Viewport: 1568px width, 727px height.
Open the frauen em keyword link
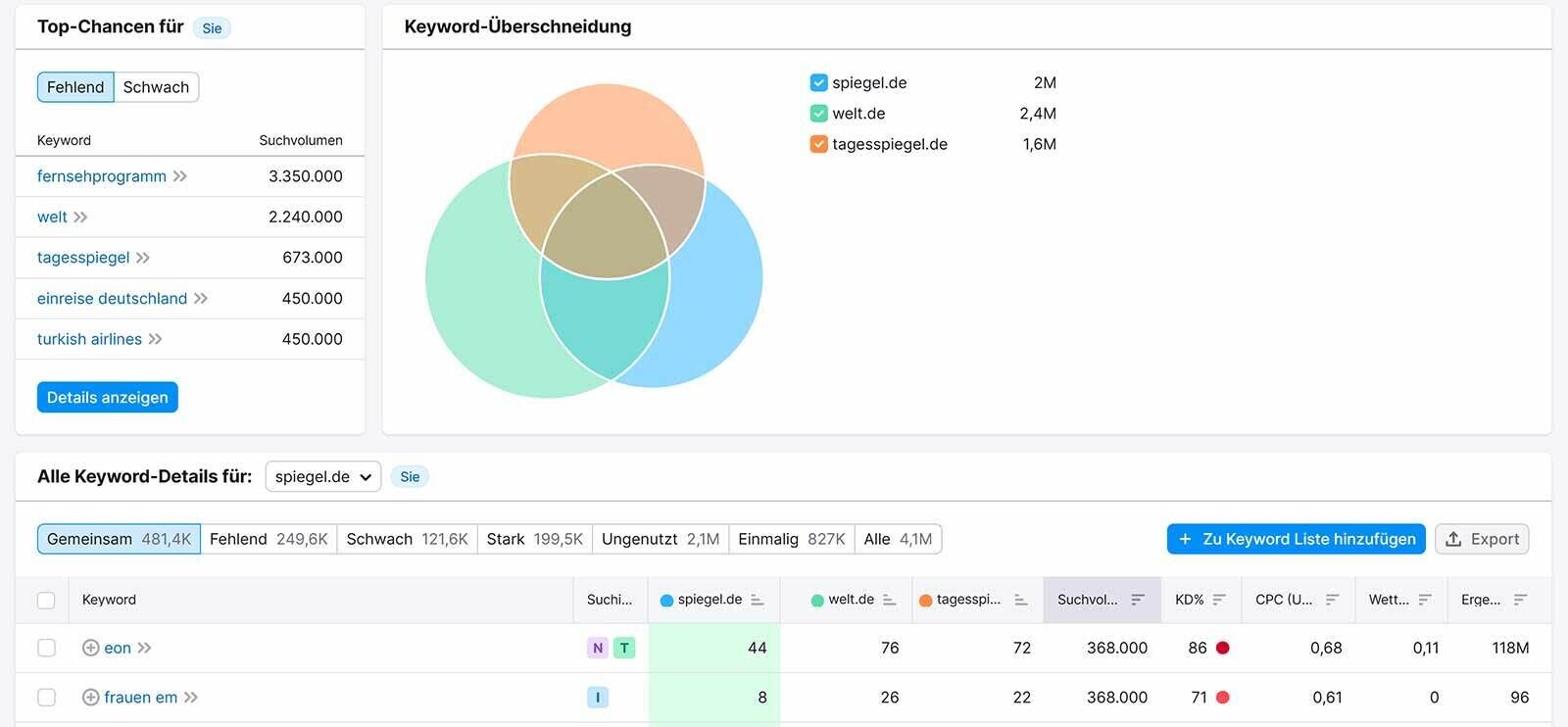pyautogui.click(x=141, y=698)
